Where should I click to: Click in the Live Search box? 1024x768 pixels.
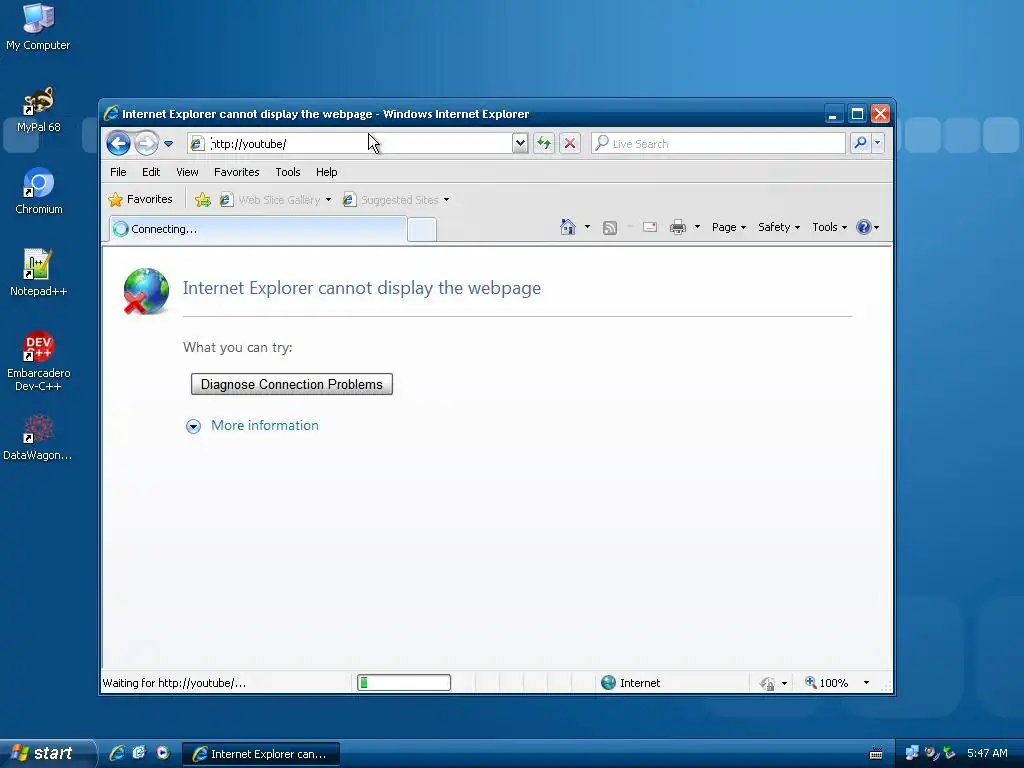coord(718,143)
